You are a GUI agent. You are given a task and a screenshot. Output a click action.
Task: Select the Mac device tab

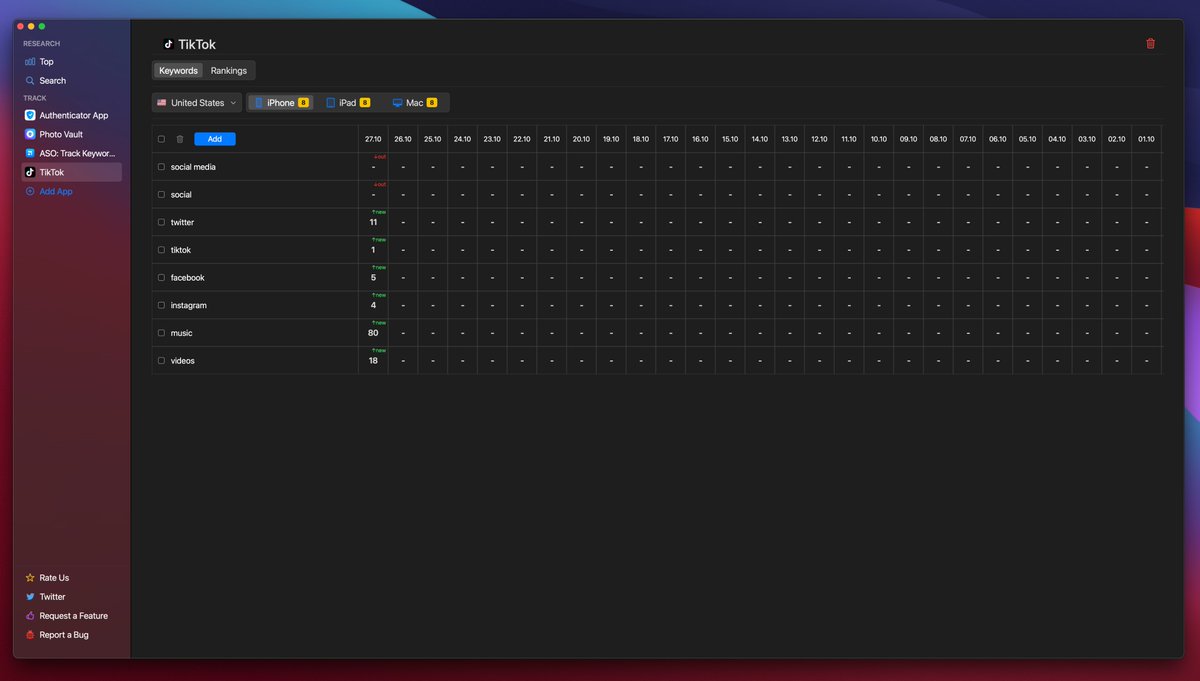[415, 103]
